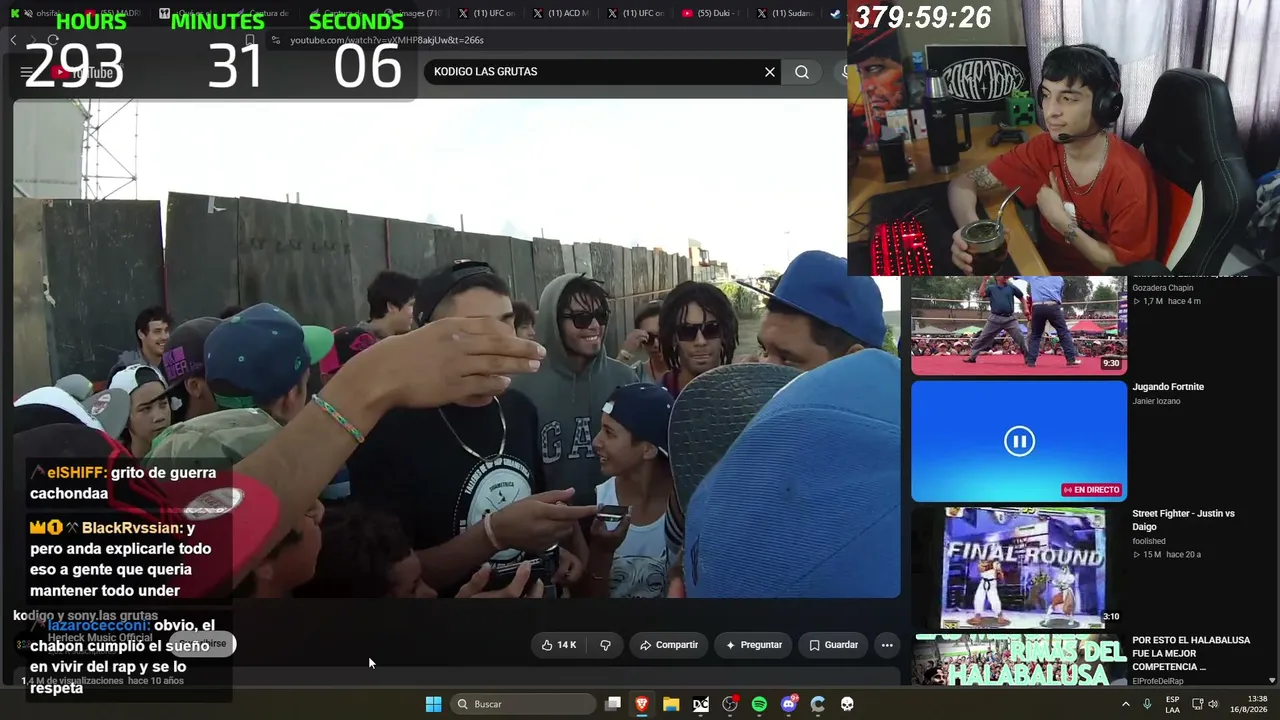
Task: Click the YouTube search magnifier button
Action: click(802, 72)
